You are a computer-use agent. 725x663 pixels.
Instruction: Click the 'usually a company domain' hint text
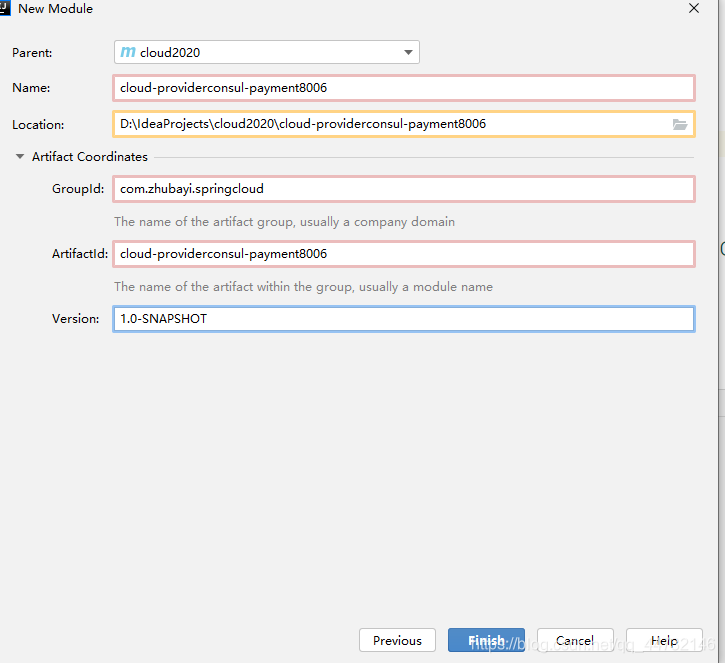[x=377, y=222]
